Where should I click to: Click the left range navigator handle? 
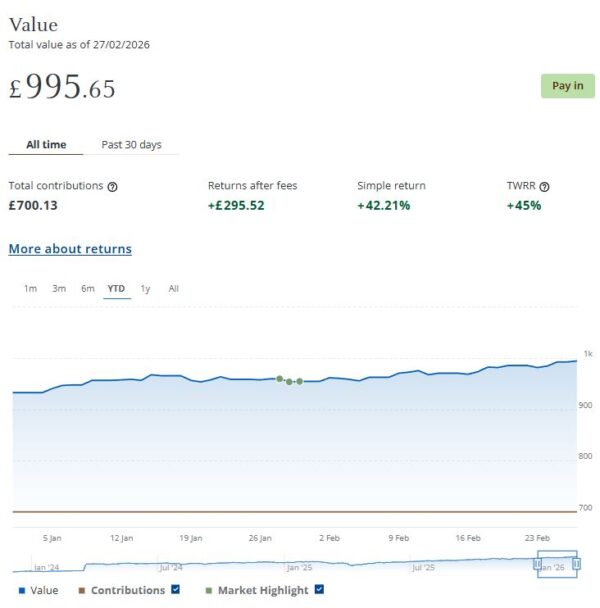pyautogui.click(x=537, y=565)
